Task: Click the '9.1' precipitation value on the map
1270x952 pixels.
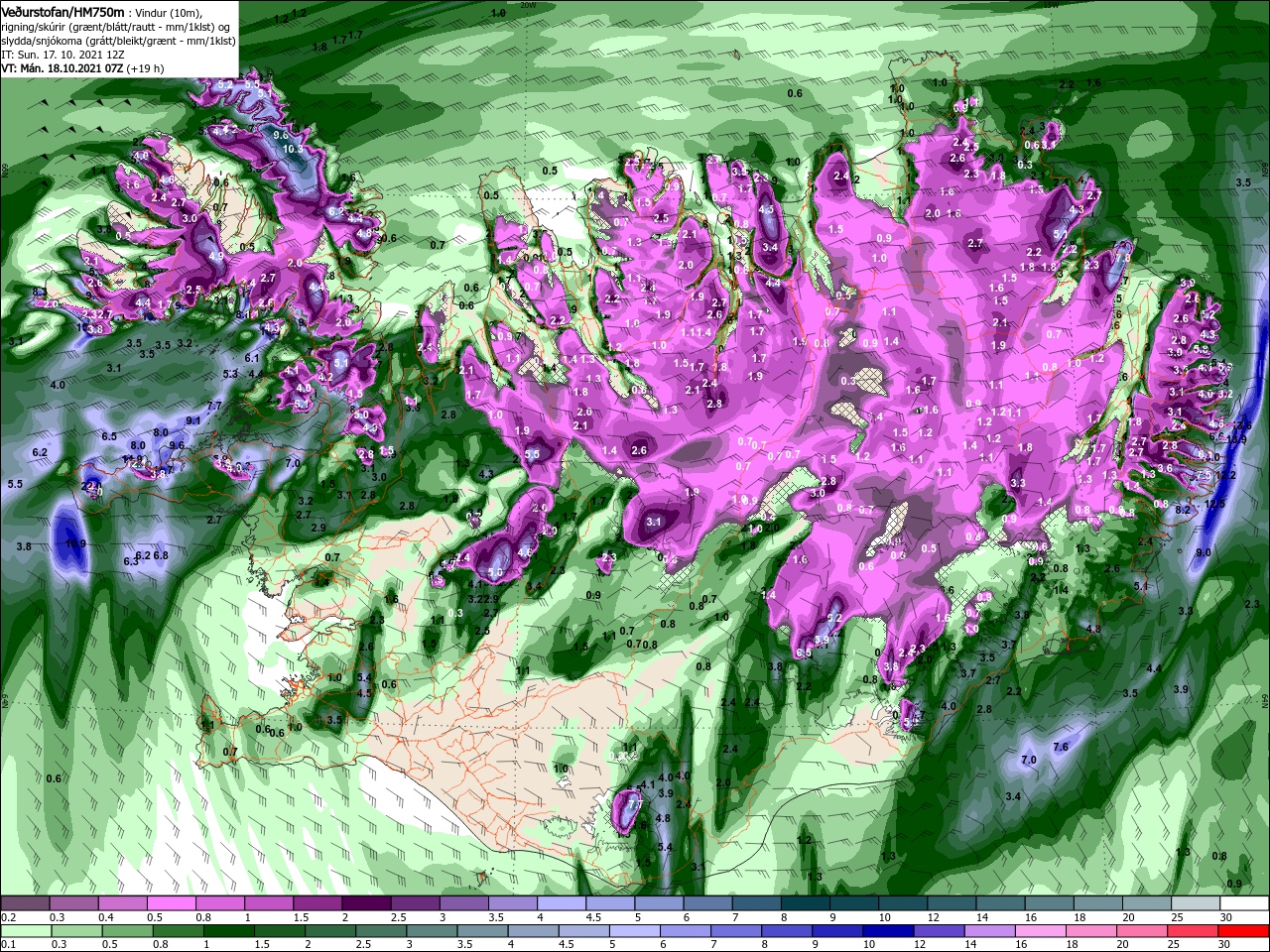Action: click(x=193, y=420)
